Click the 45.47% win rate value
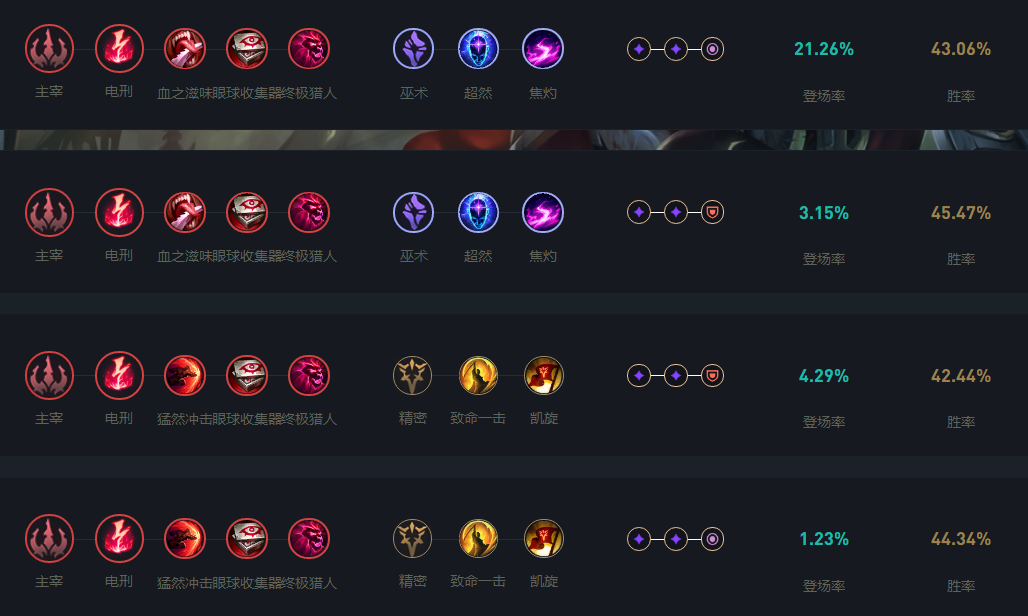The width and height of the screenshot is (1028, 616). (x=961, y=213)
